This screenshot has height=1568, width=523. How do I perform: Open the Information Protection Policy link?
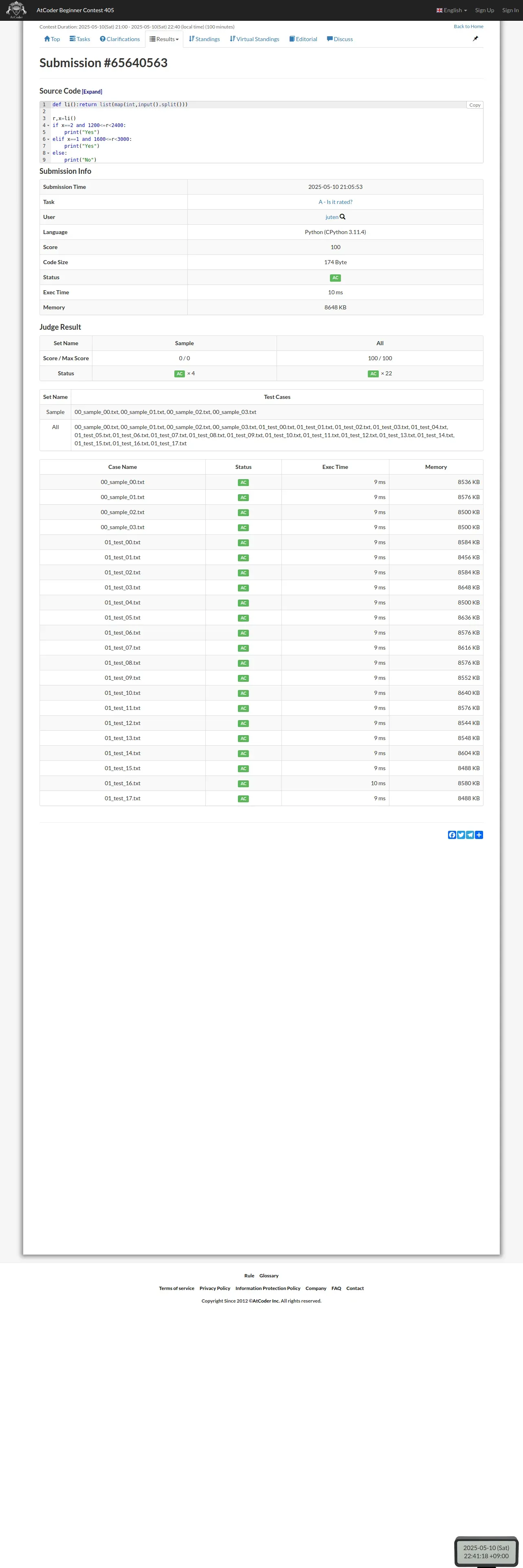[x=268, y=1288]
